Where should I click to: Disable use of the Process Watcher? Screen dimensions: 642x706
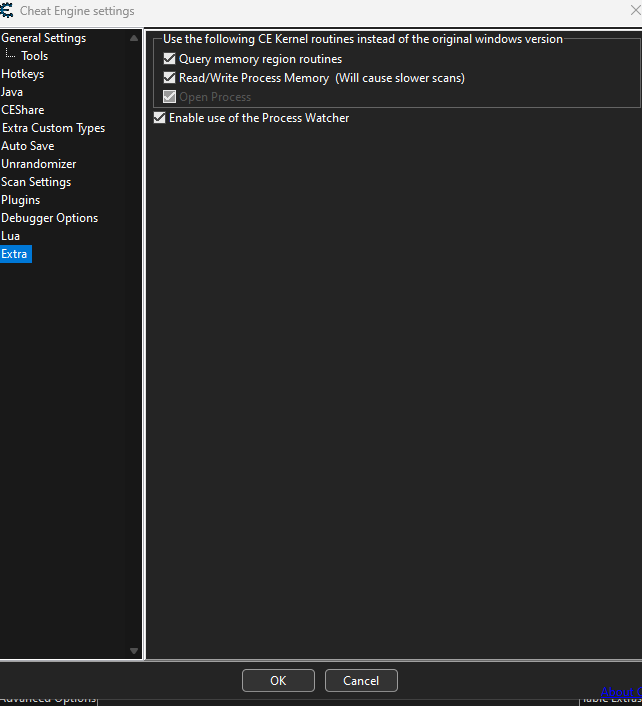159,118
